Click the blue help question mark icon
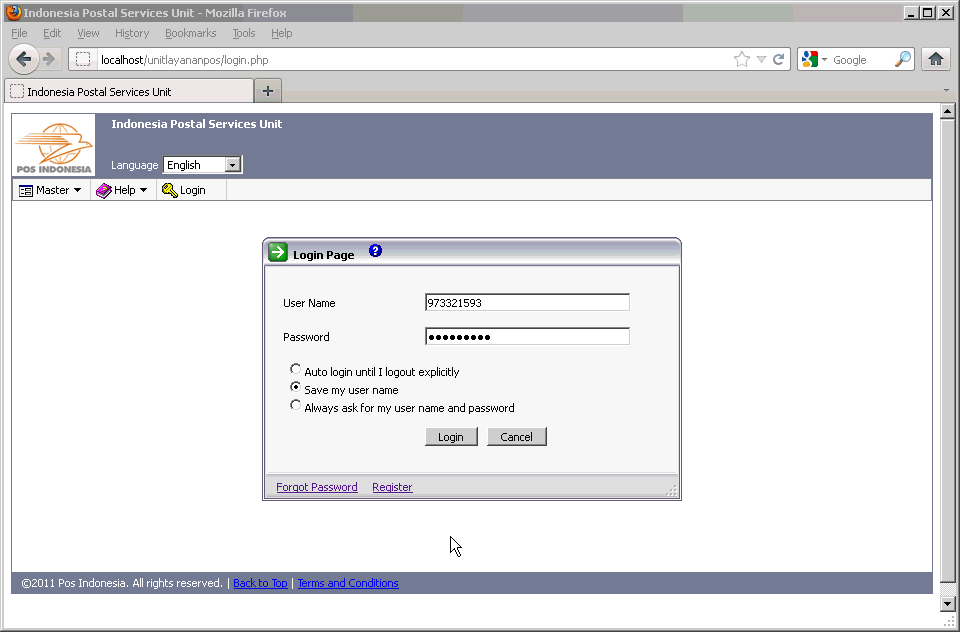The height and width of the screenshot is (632, 960). pyautogui.click(x=375, y=251)
